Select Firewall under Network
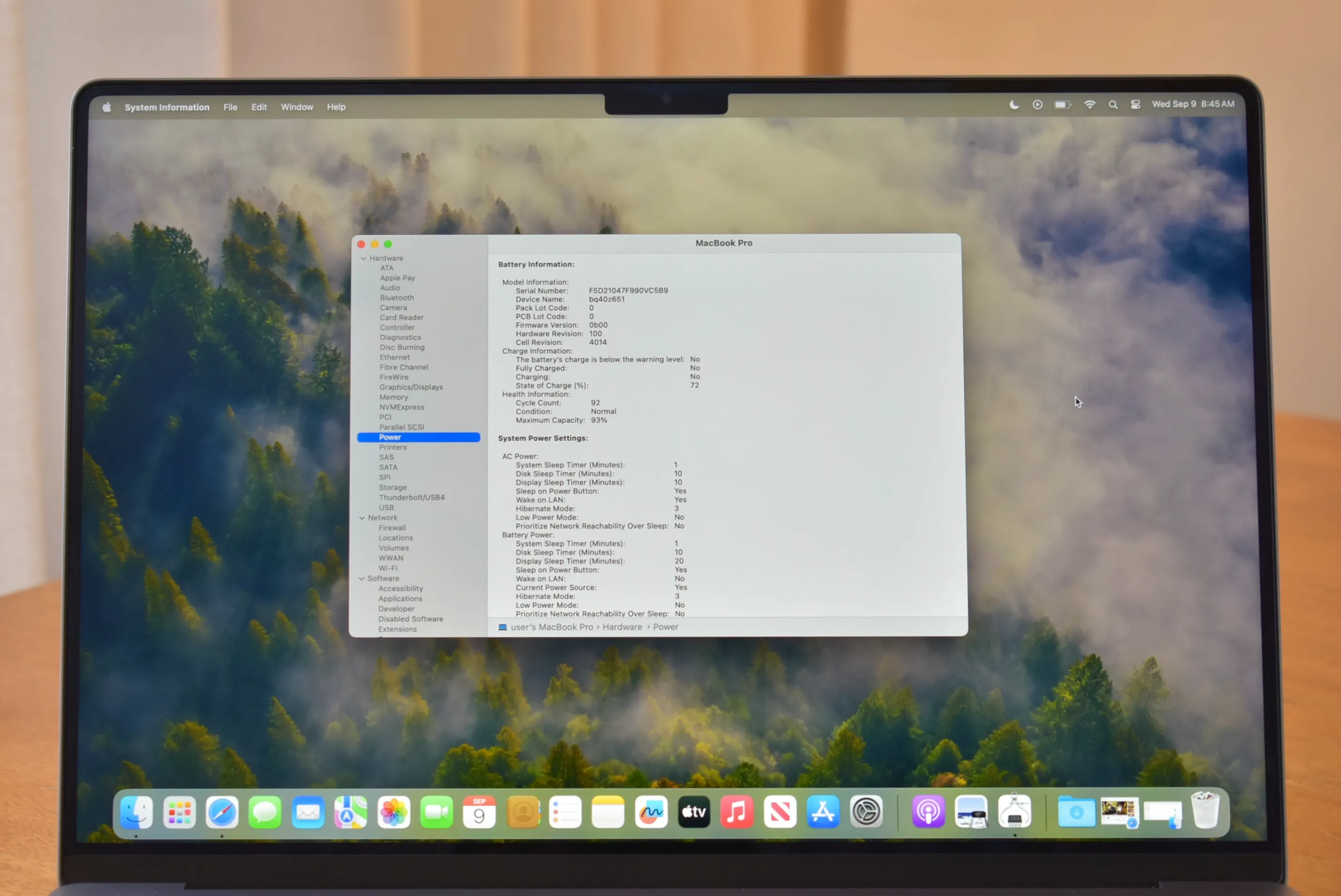The image size is (1341, 896). coord(392,528)
